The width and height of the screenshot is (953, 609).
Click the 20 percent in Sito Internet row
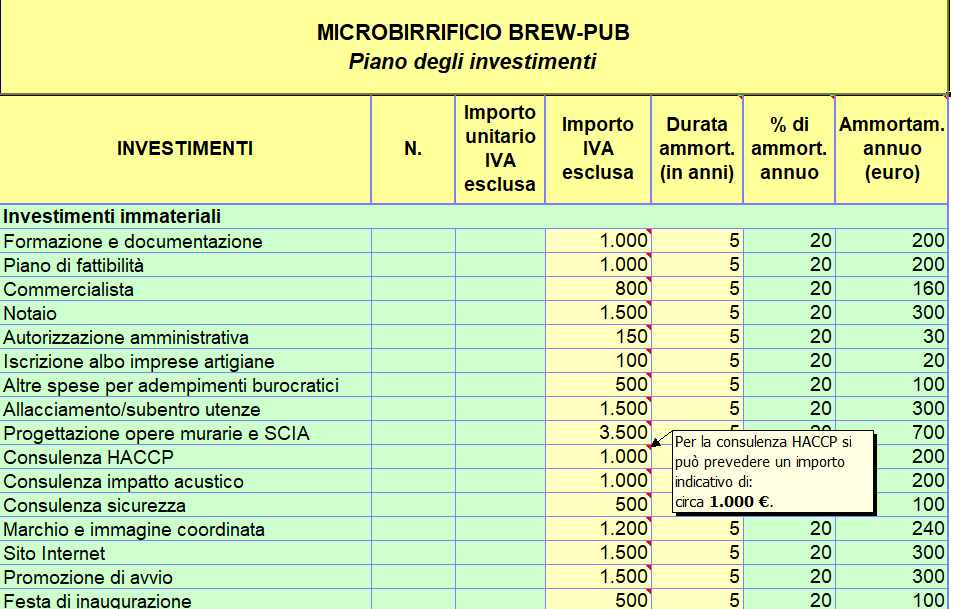pyautogui.click(x=790, y=553)
